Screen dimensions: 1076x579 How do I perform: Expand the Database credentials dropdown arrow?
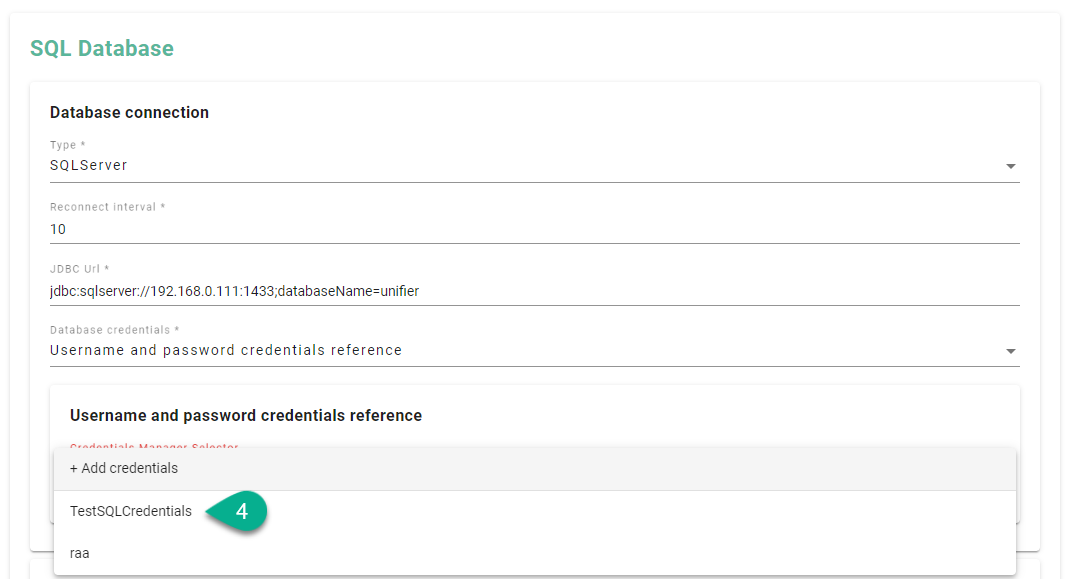point(1010,351)
